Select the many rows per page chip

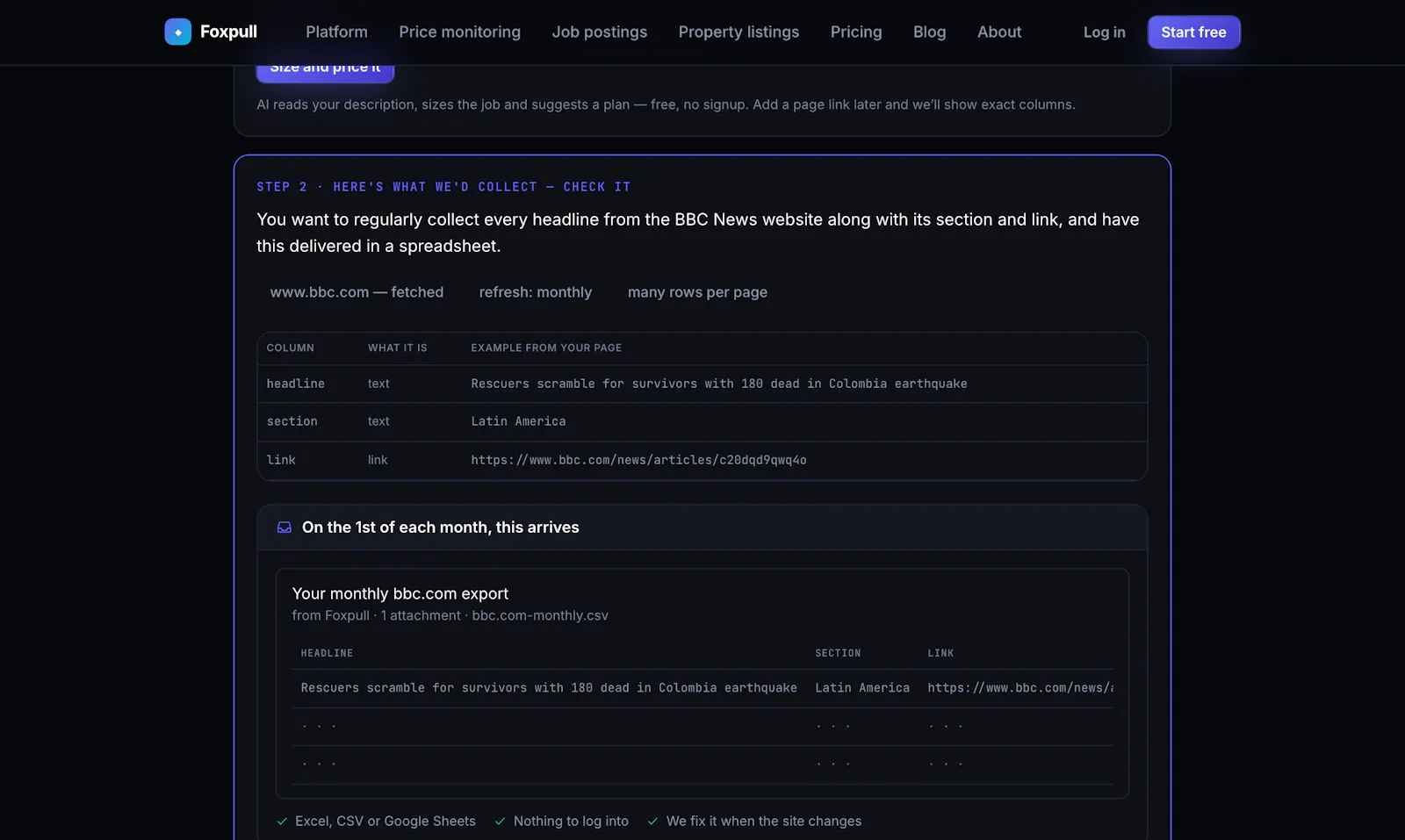(697, 292)
